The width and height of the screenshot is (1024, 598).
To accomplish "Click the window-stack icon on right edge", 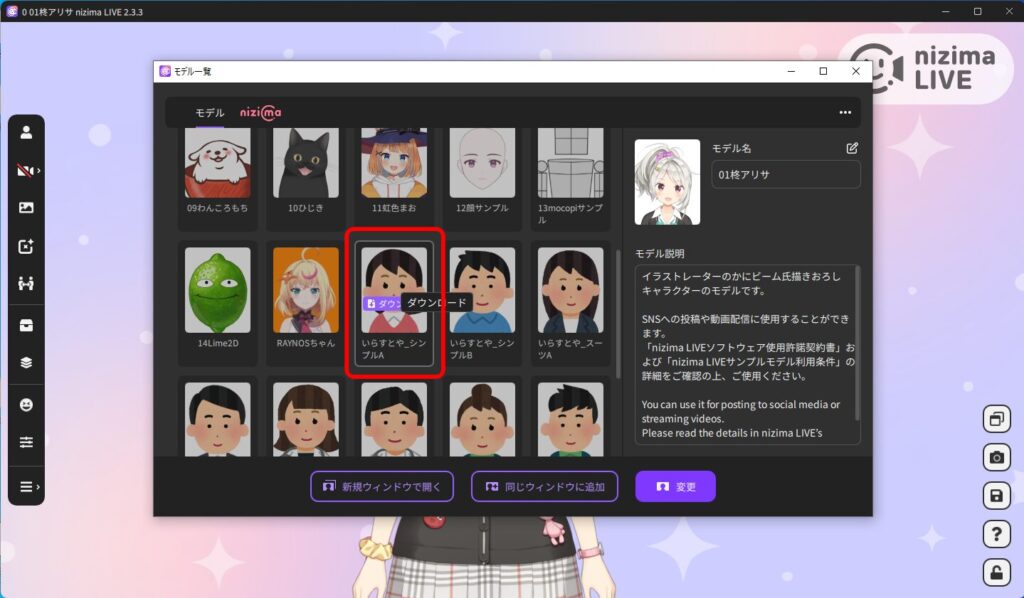I will click(x=996, y=419).
